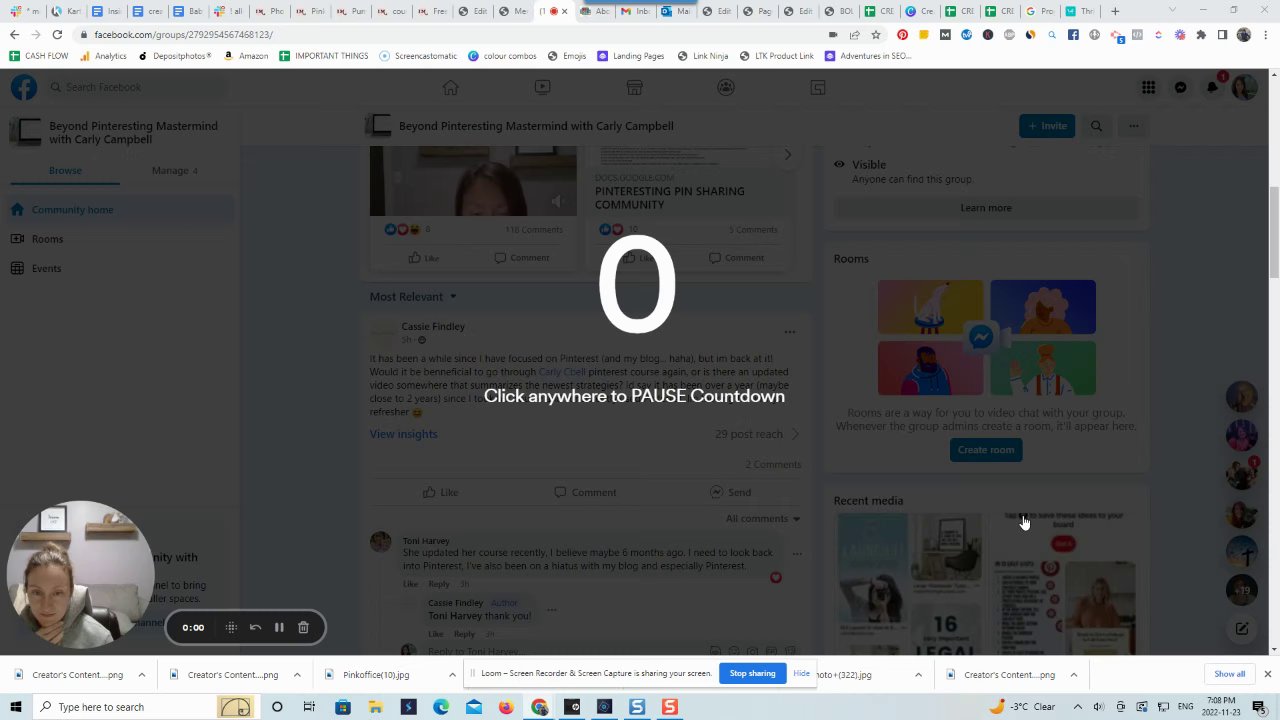Select the Manage tab
Screen dimensions: 1280x720
pos(174,171)
